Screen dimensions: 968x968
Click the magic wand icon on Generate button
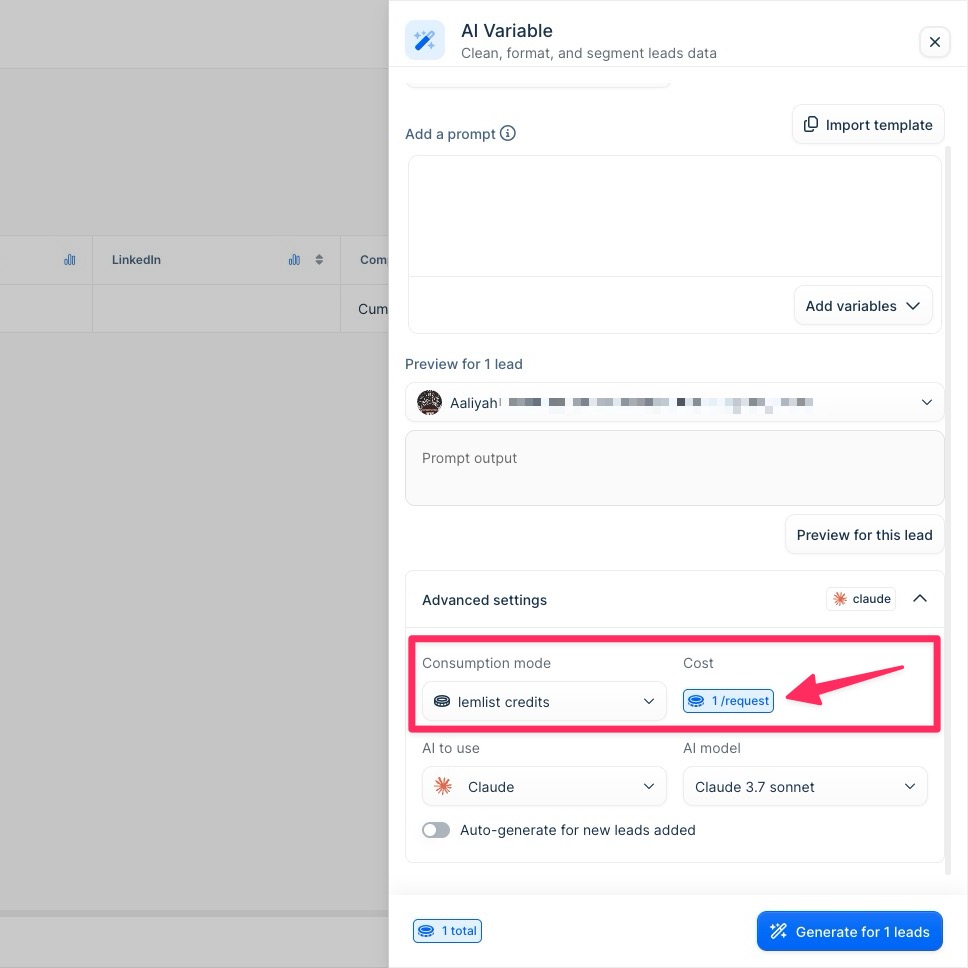[778, 931]
